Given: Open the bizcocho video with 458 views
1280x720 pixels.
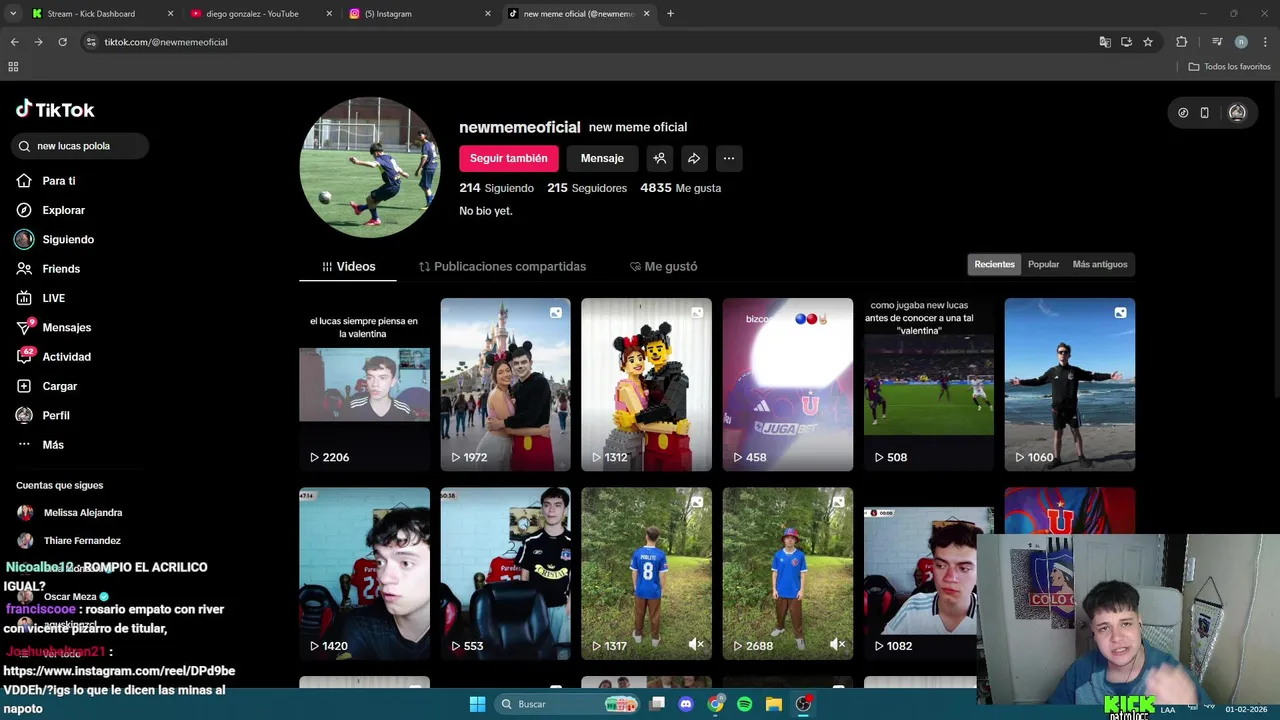Looking at the screenshot, I should [787, 384].
